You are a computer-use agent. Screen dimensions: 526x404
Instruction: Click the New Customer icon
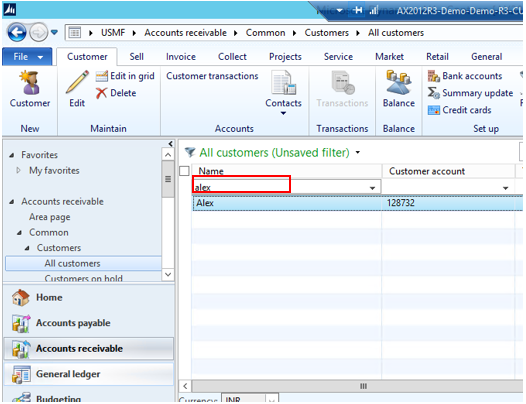pyautogui.click(x=30, y=83)
